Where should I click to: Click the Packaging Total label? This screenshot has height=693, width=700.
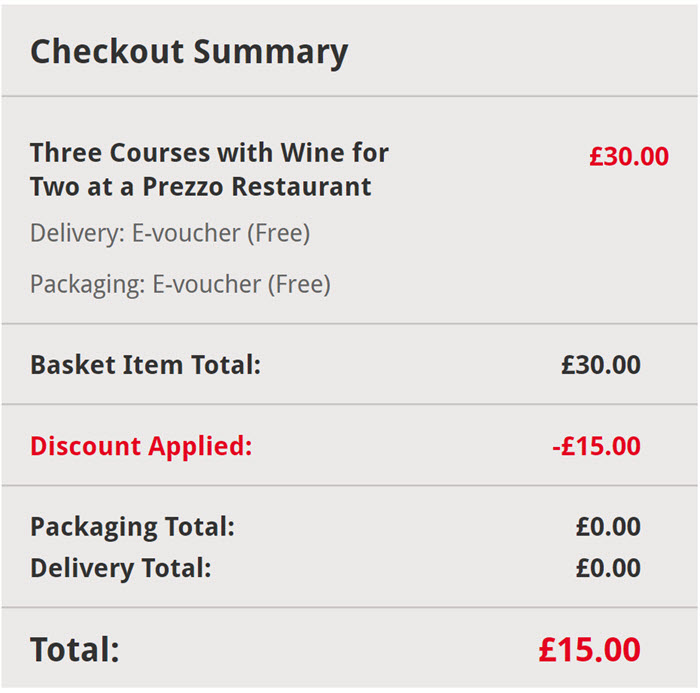coord(132,527)
